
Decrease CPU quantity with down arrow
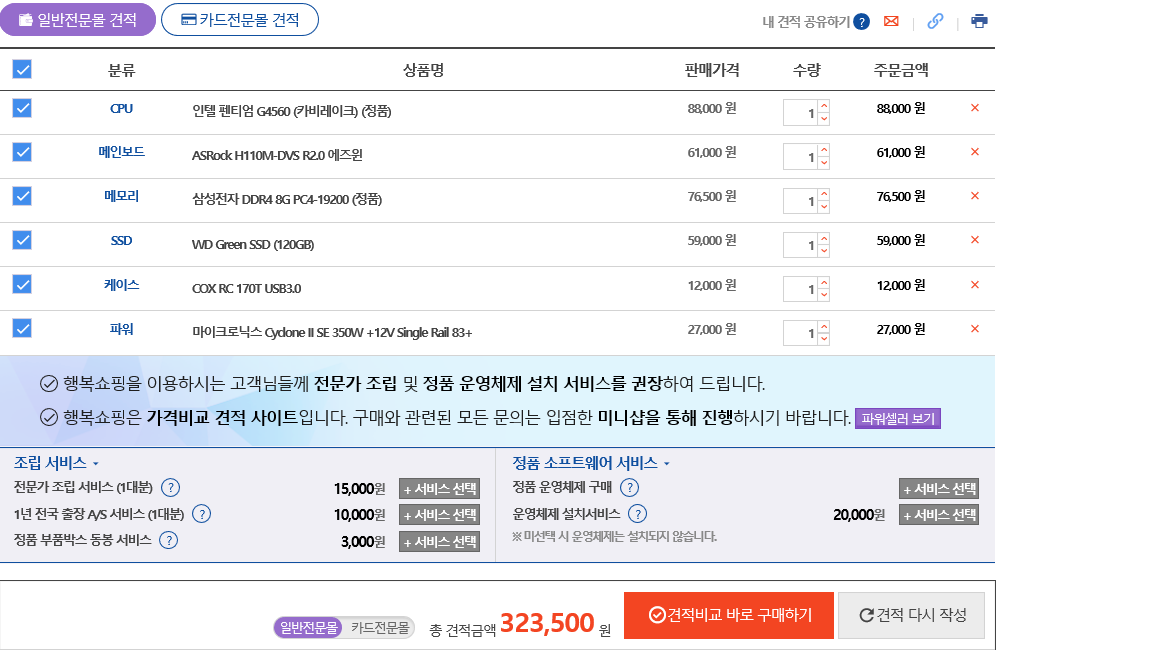pos(824,119)
